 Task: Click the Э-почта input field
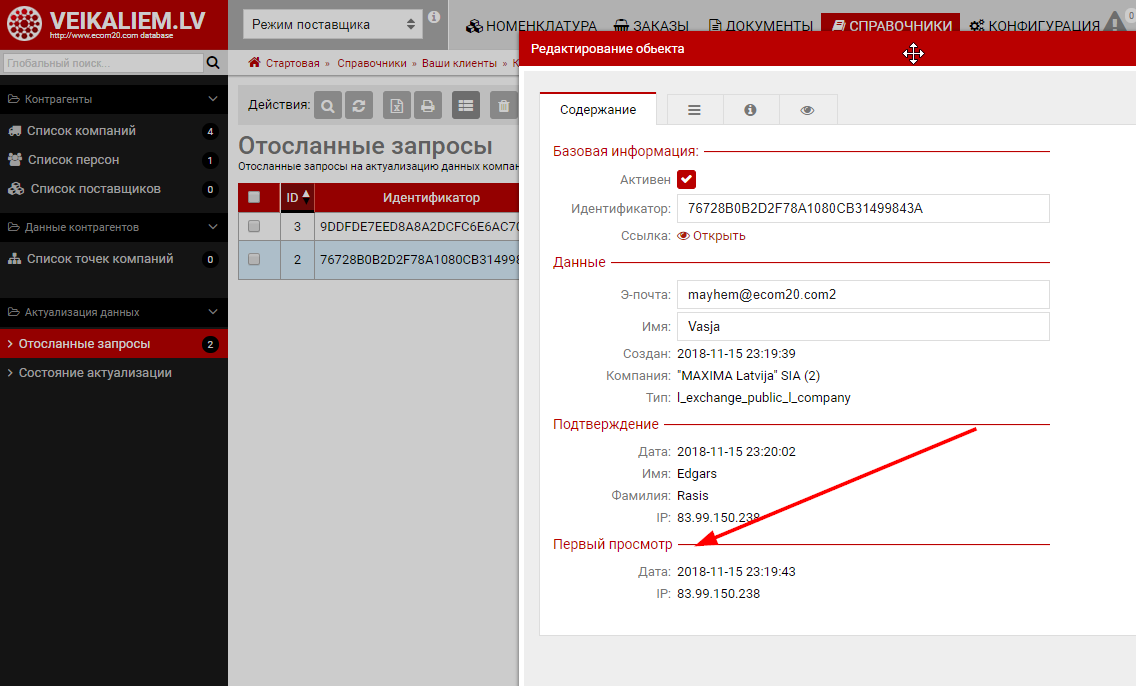tap(862, 295)
